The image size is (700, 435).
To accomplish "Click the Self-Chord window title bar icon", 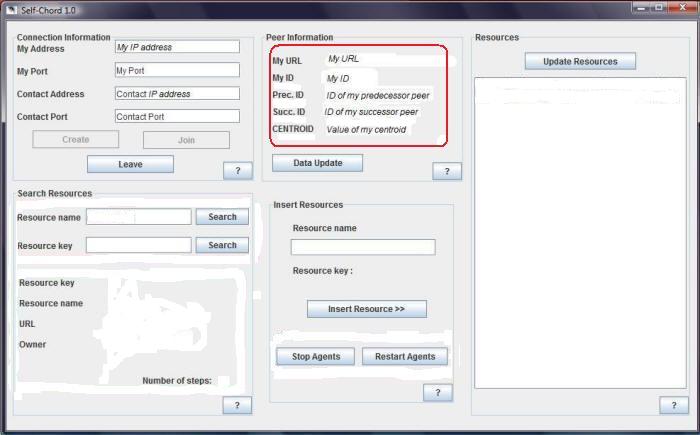I will click(x=9, y=9).
